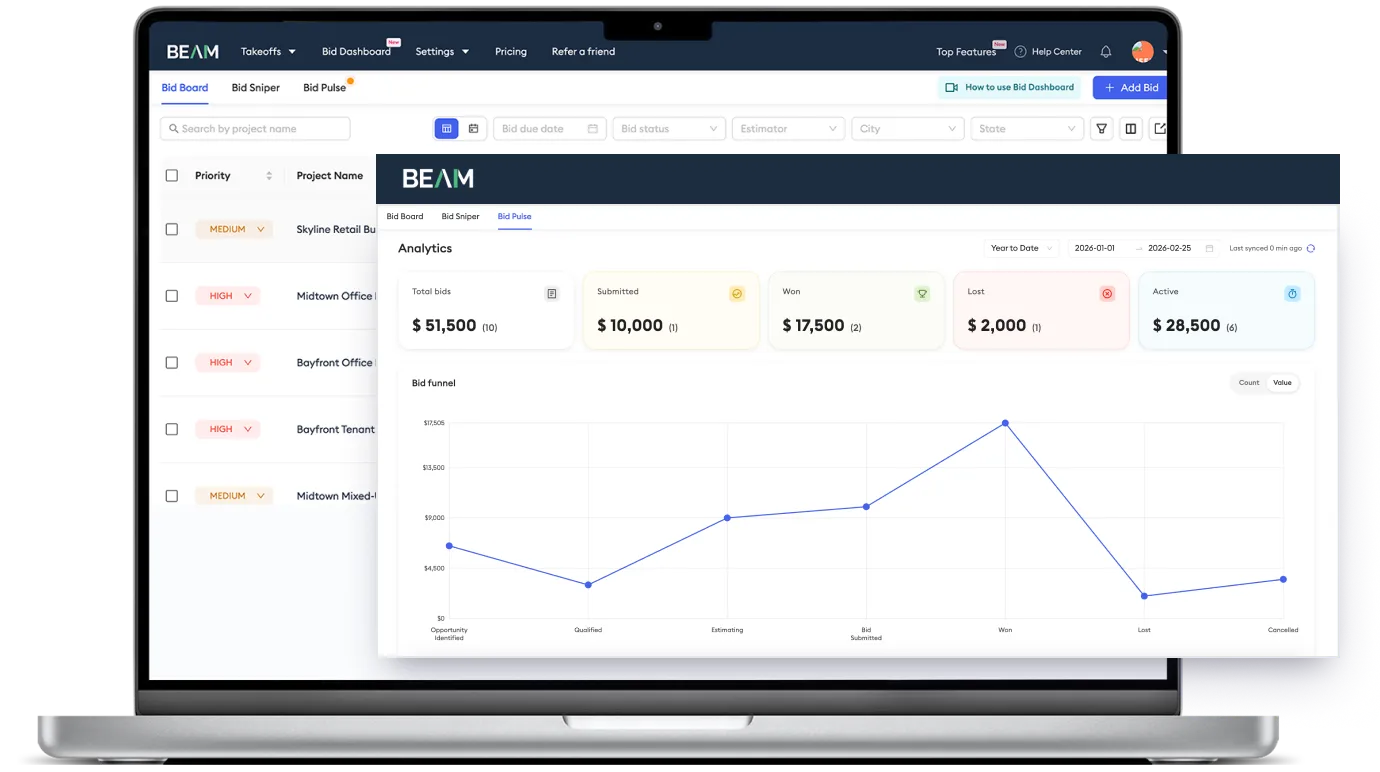Screen dimensions: 1380x772
Task: Select Bid Sniper tab in the back window
Action: (256, 88)
